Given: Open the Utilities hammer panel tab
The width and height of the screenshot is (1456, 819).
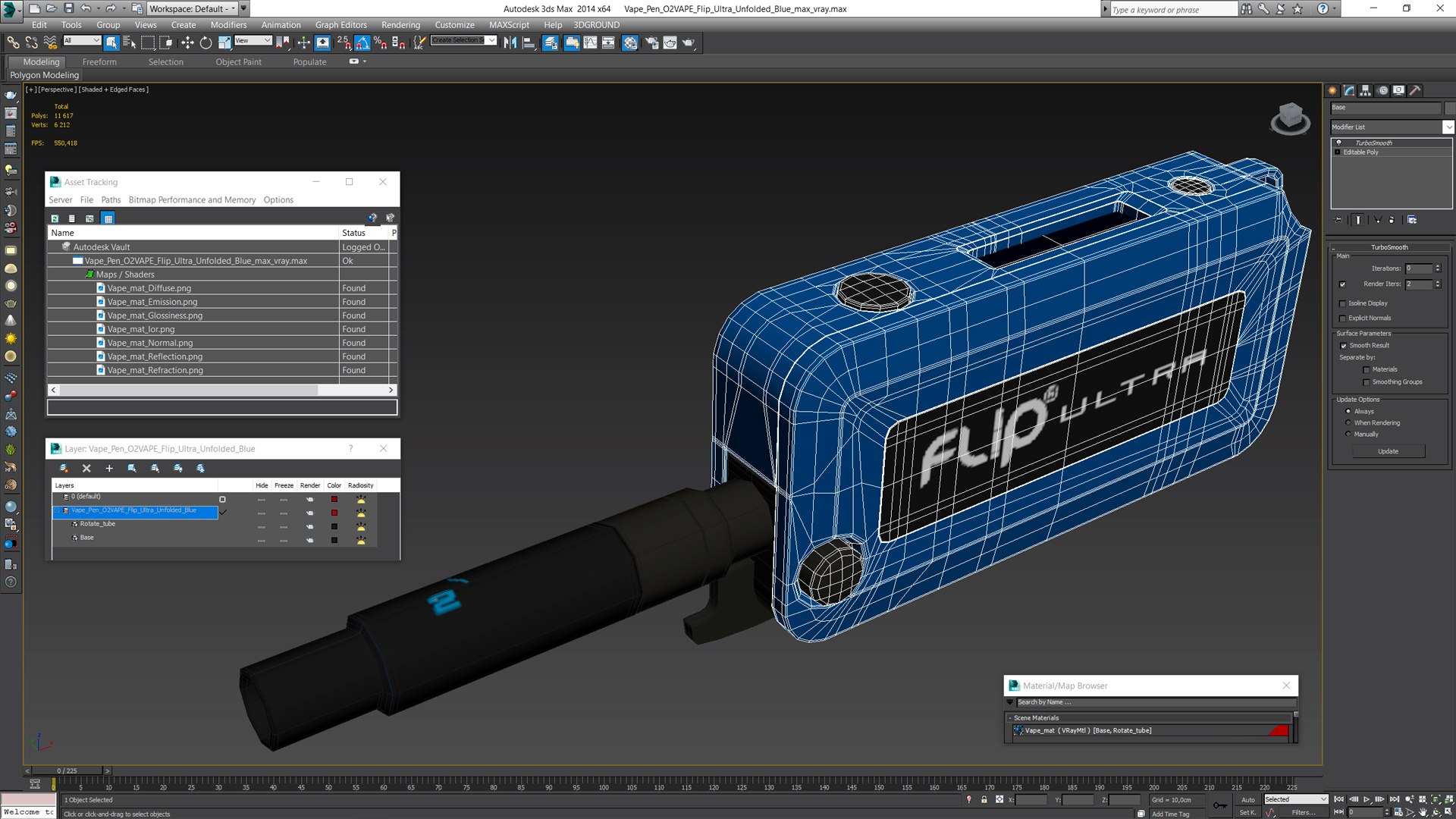Looking at the screenshot, I should click(x=1415, y=90).
